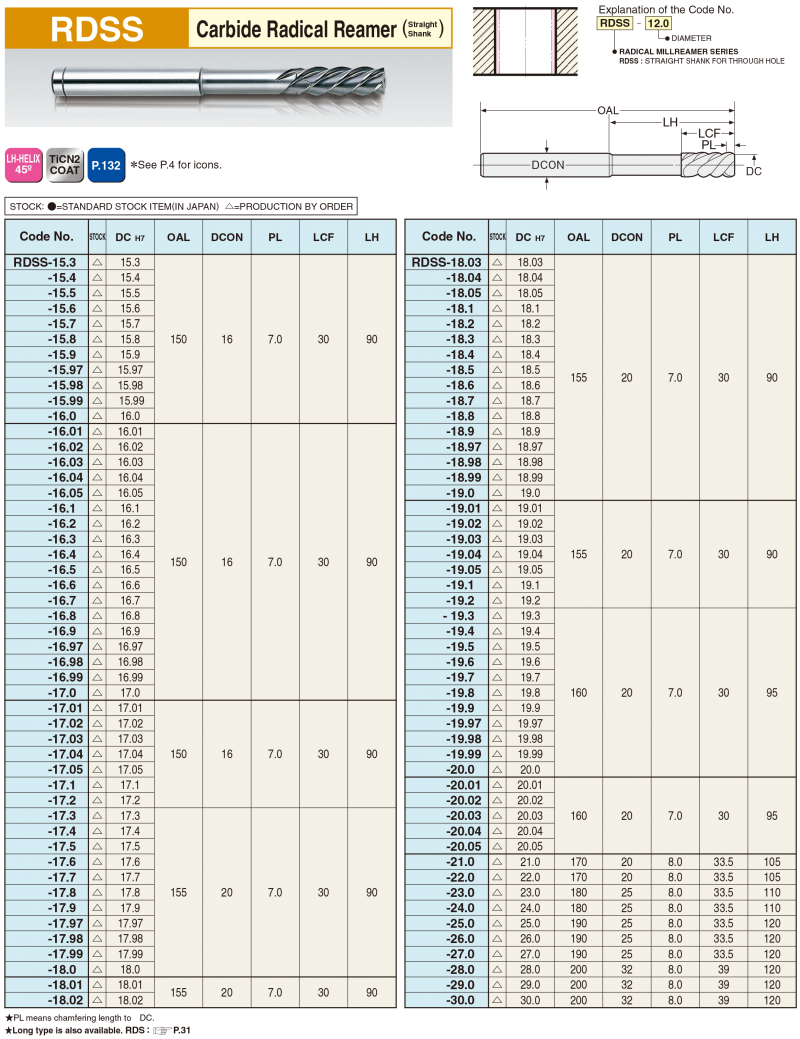
Task: Click the DCON value 32 in the -29.0 row
Action: point(627,985)
